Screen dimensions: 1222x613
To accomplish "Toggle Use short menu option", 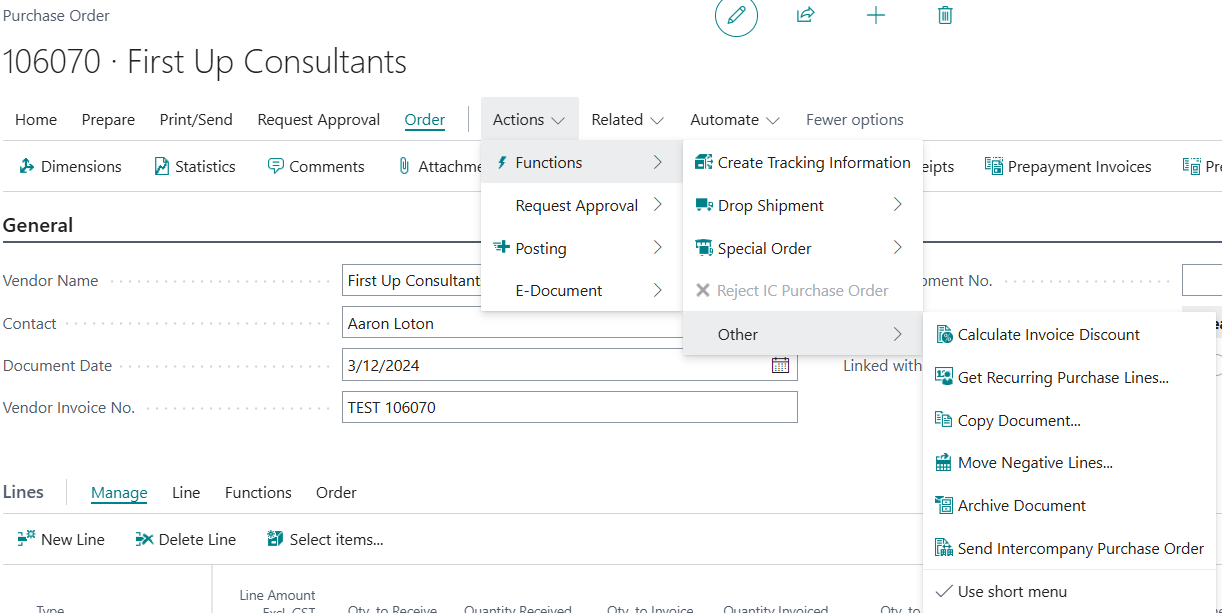I will pos(1069,592).
